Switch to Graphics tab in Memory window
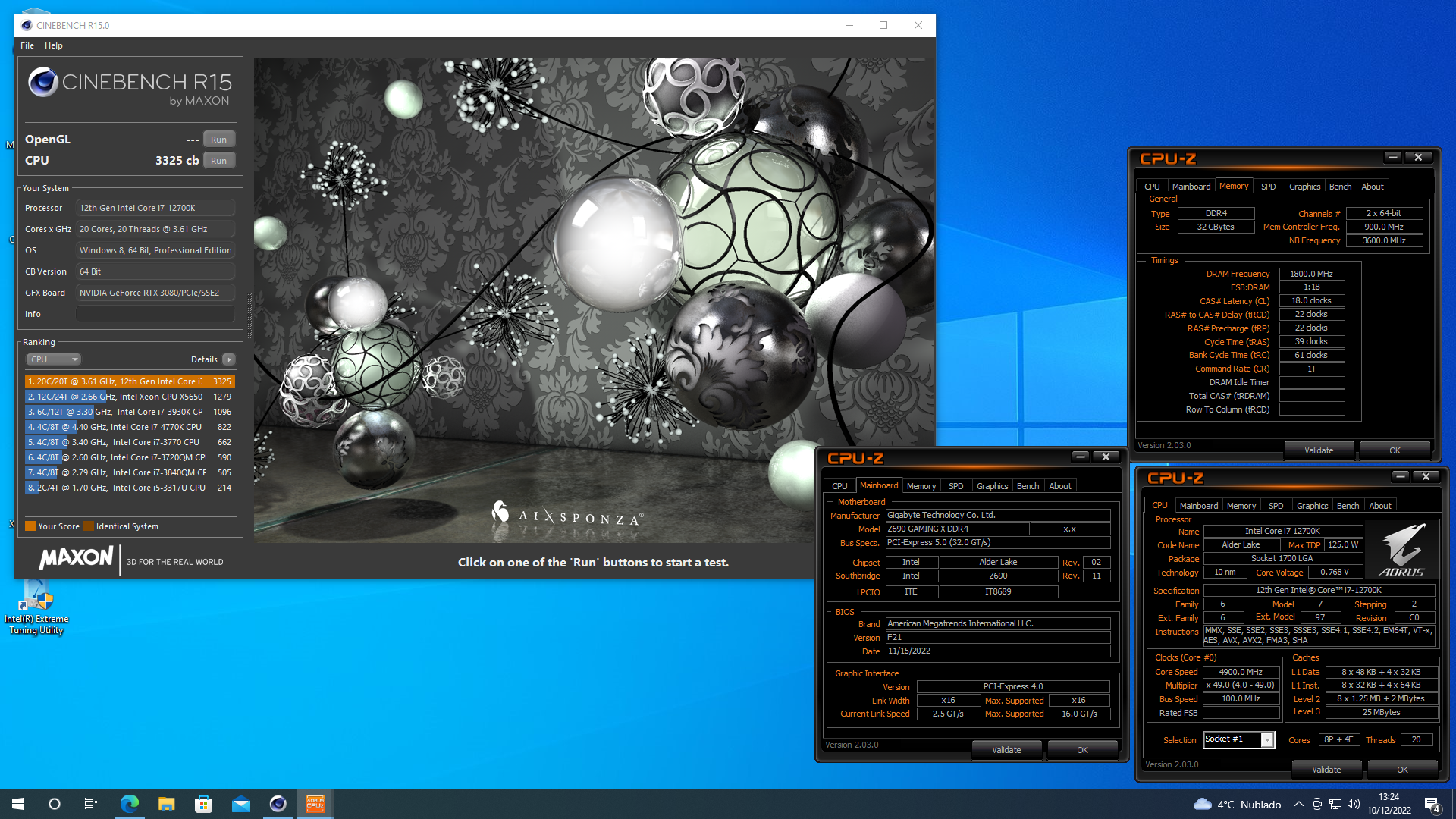1456x819 pixels. tap(1304, 187)
